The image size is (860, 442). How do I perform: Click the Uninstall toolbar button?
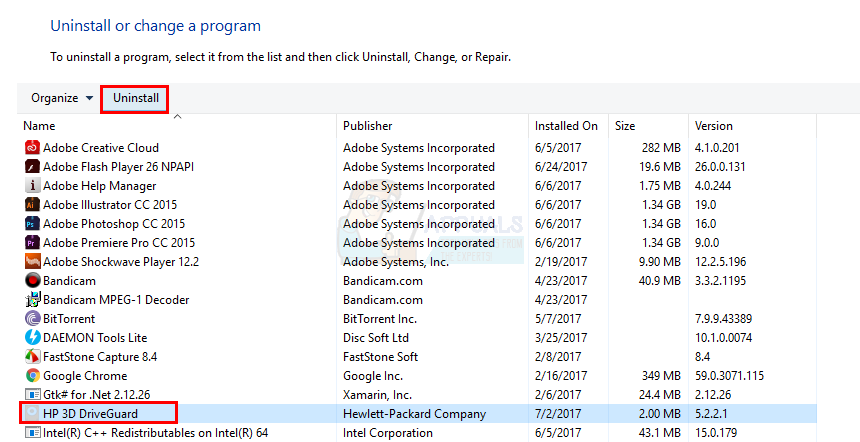pos(135,98)
